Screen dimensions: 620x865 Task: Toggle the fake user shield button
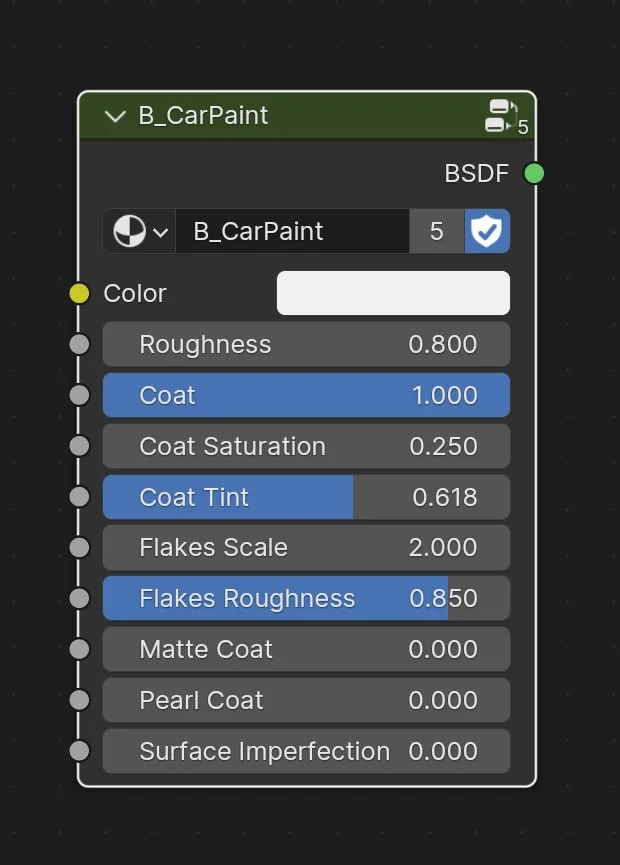487,231
